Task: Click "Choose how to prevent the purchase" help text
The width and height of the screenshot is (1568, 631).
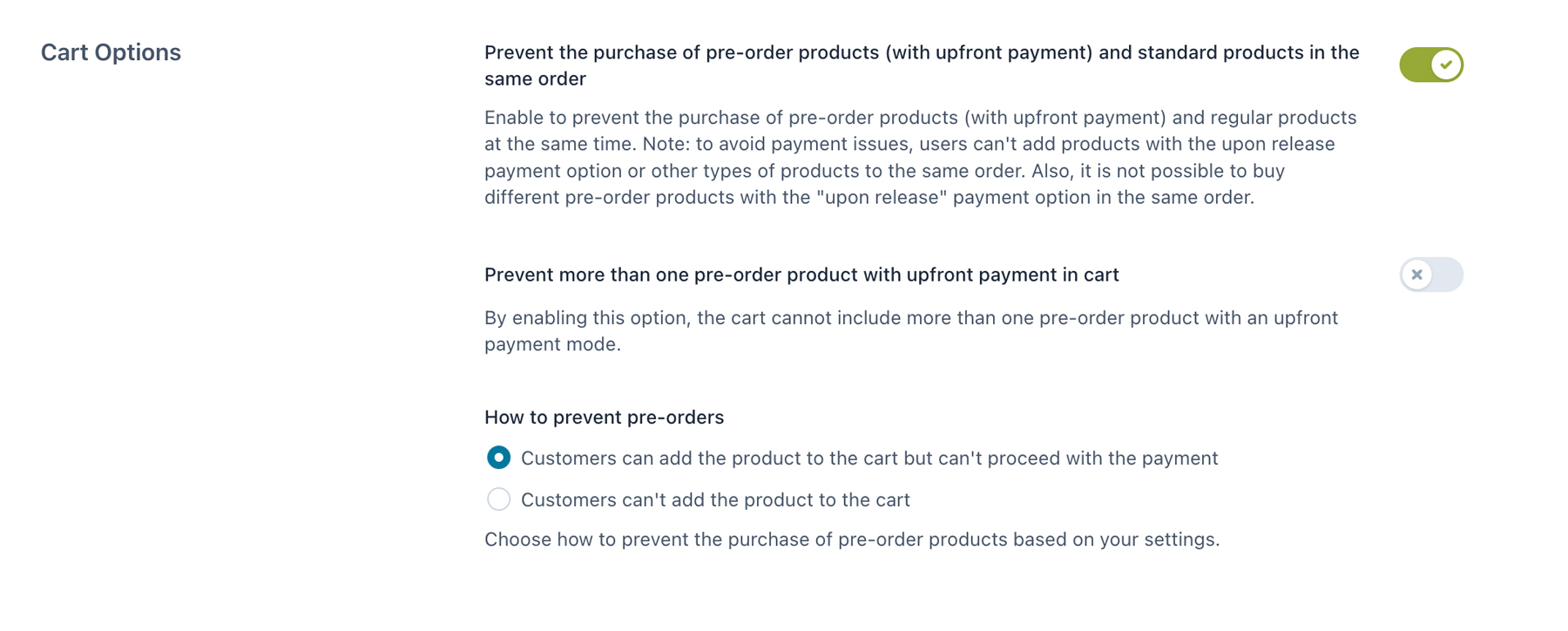Action: click(851, 539)
